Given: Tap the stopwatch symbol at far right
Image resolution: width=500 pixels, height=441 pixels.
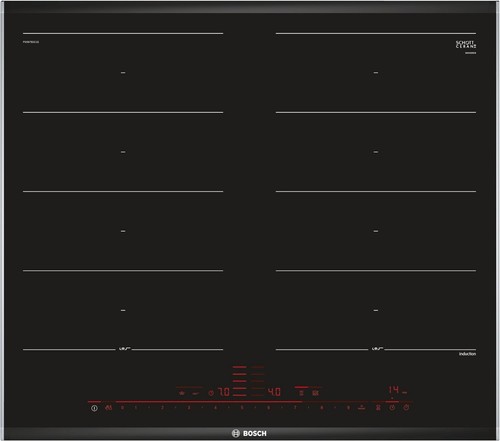Looking at the screenshot, I should [x=406, y=407].
